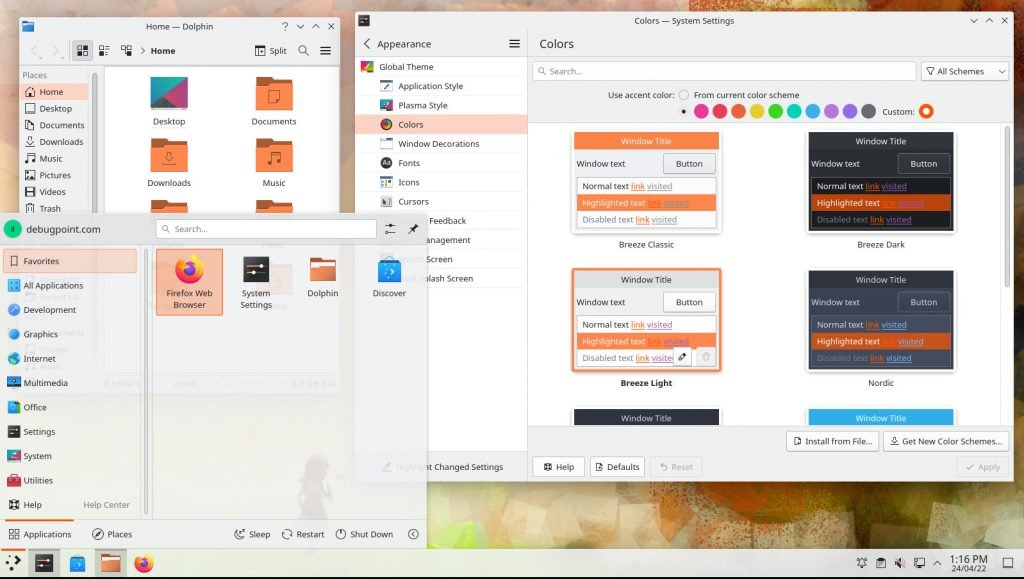Open the Downloads folder icon in Dolphin's file view
1024x579 pixels.
tap(169, 155)
